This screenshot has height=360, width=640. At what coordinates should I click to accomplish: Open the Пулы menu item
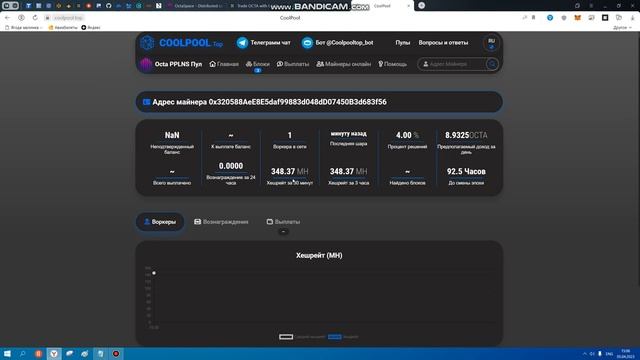tap(402, 42)
